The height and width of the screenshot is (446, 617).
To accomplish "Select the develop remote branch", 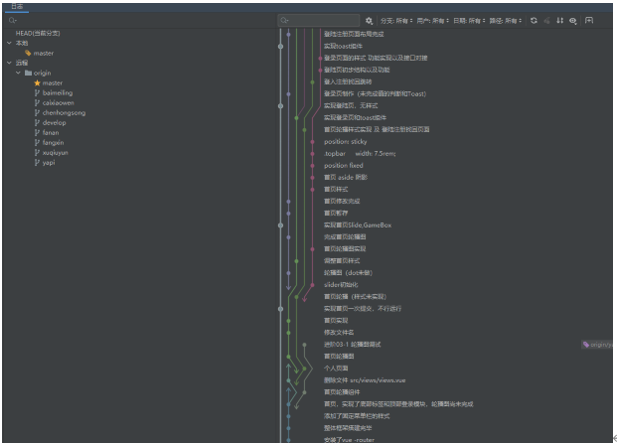I will point(54,122).
